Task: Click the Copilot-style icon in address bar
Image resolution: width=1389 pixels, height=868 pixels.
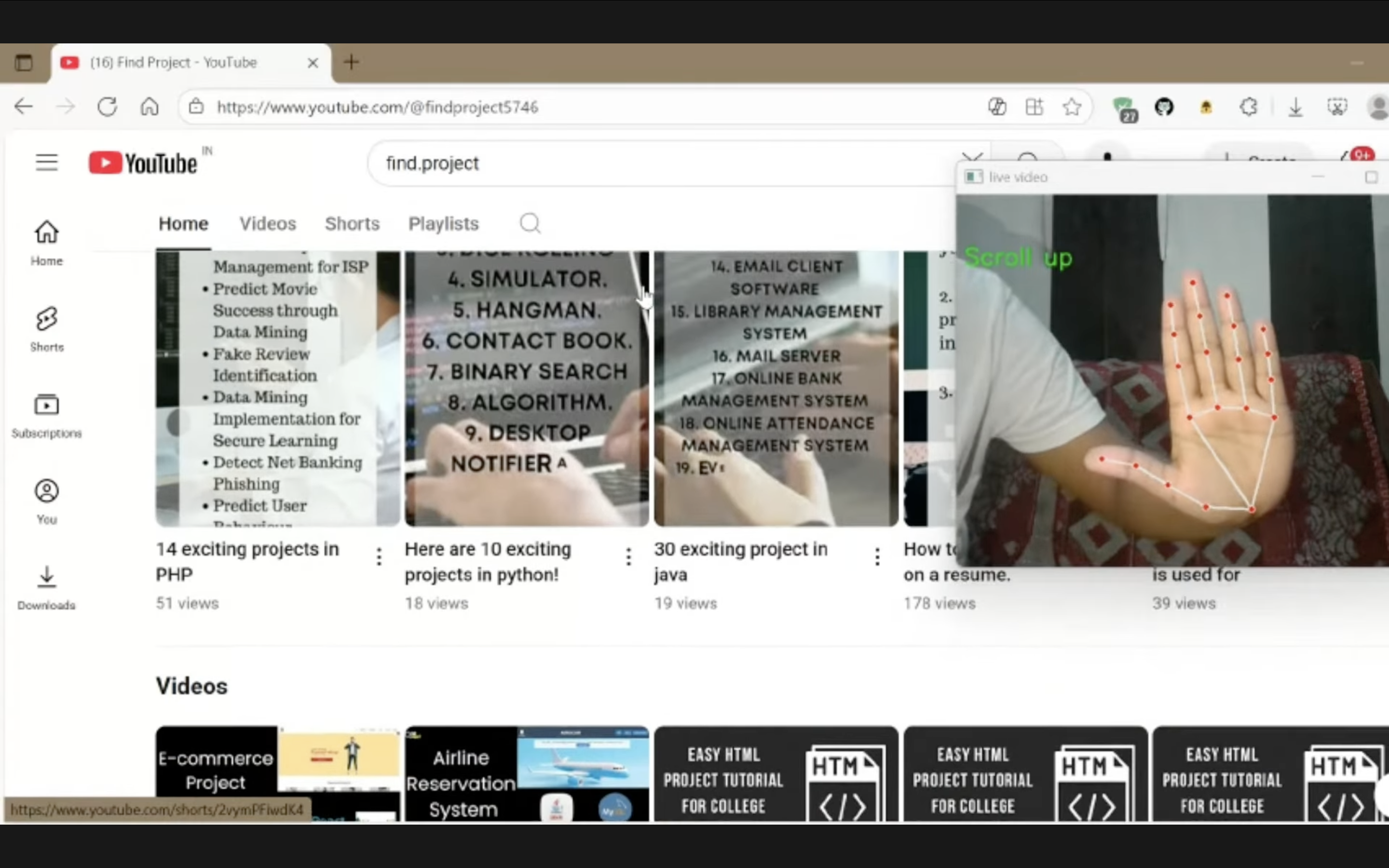Action: 997,107
